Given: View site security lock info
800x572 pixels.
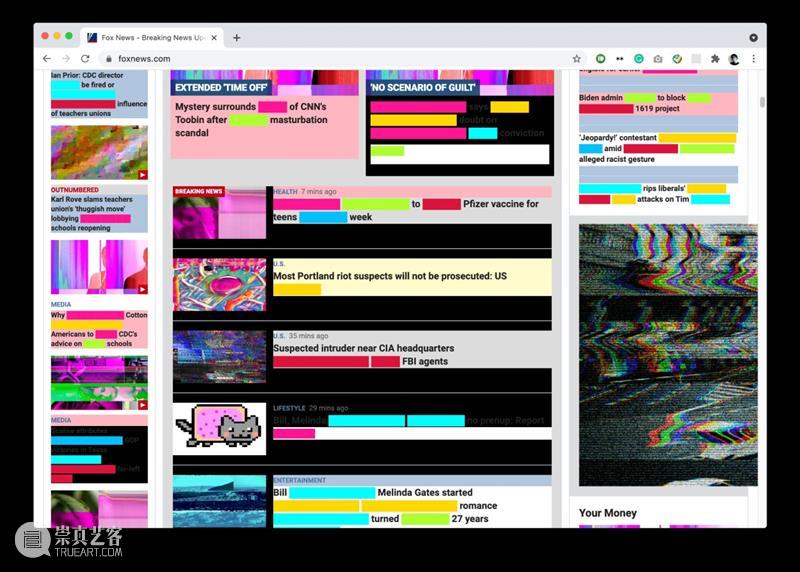Looking at the screenshot, I should [x=109, y=59].
